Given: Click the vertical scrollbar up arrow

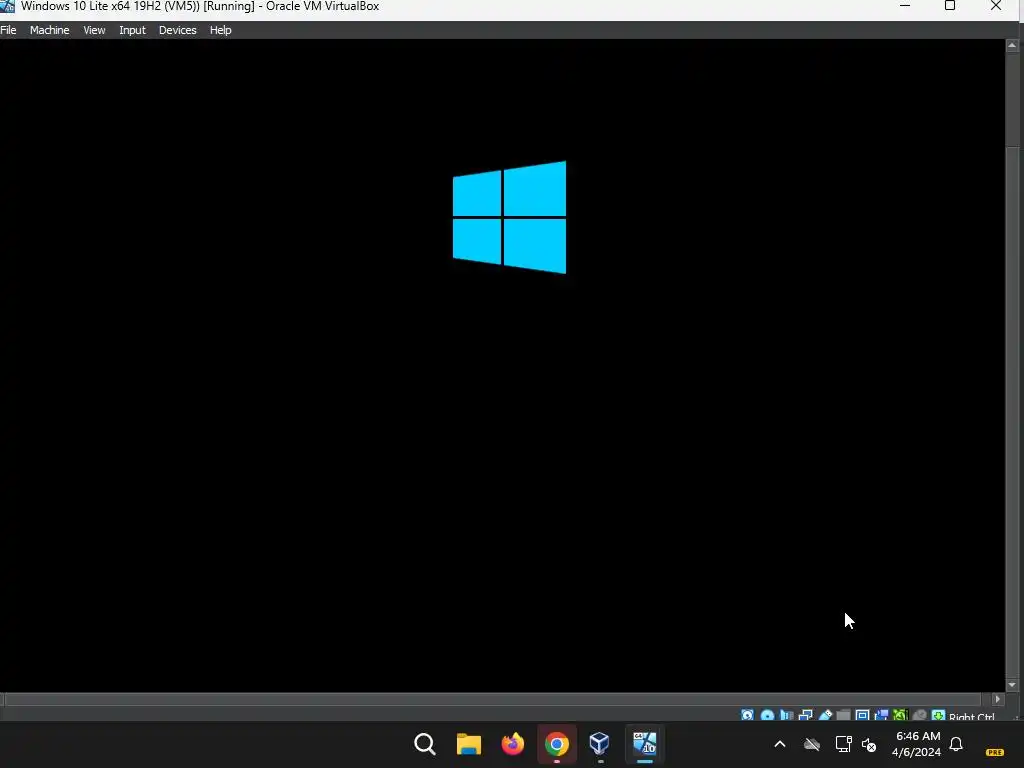Looking at the screenshot, I should point(1012,45).
